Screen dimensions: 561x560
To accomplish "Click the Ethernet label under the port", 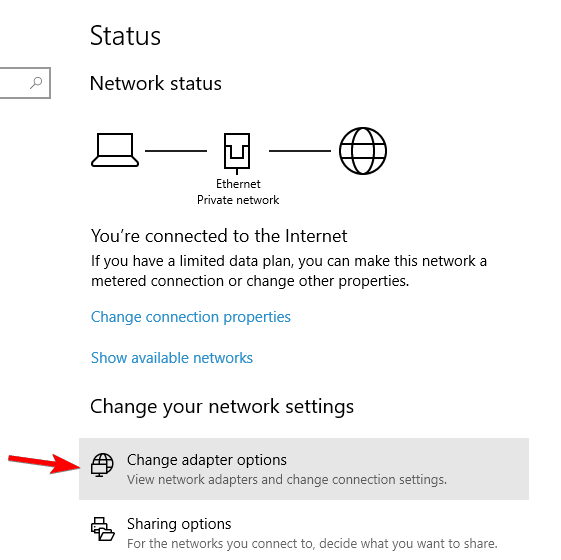I will (238, 184).
